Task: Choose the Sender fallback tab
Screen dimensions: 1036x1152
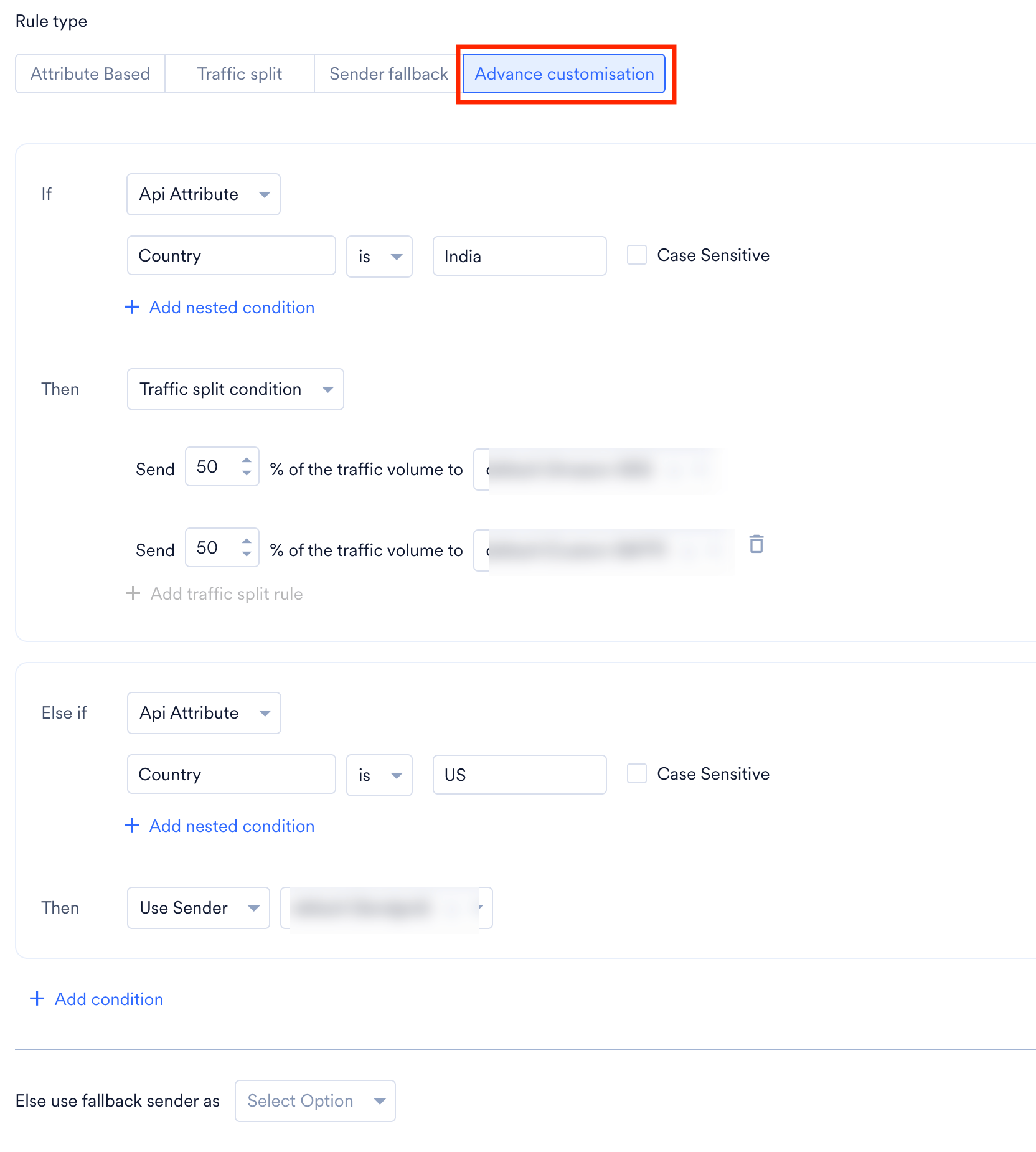Action: (388, 73)
